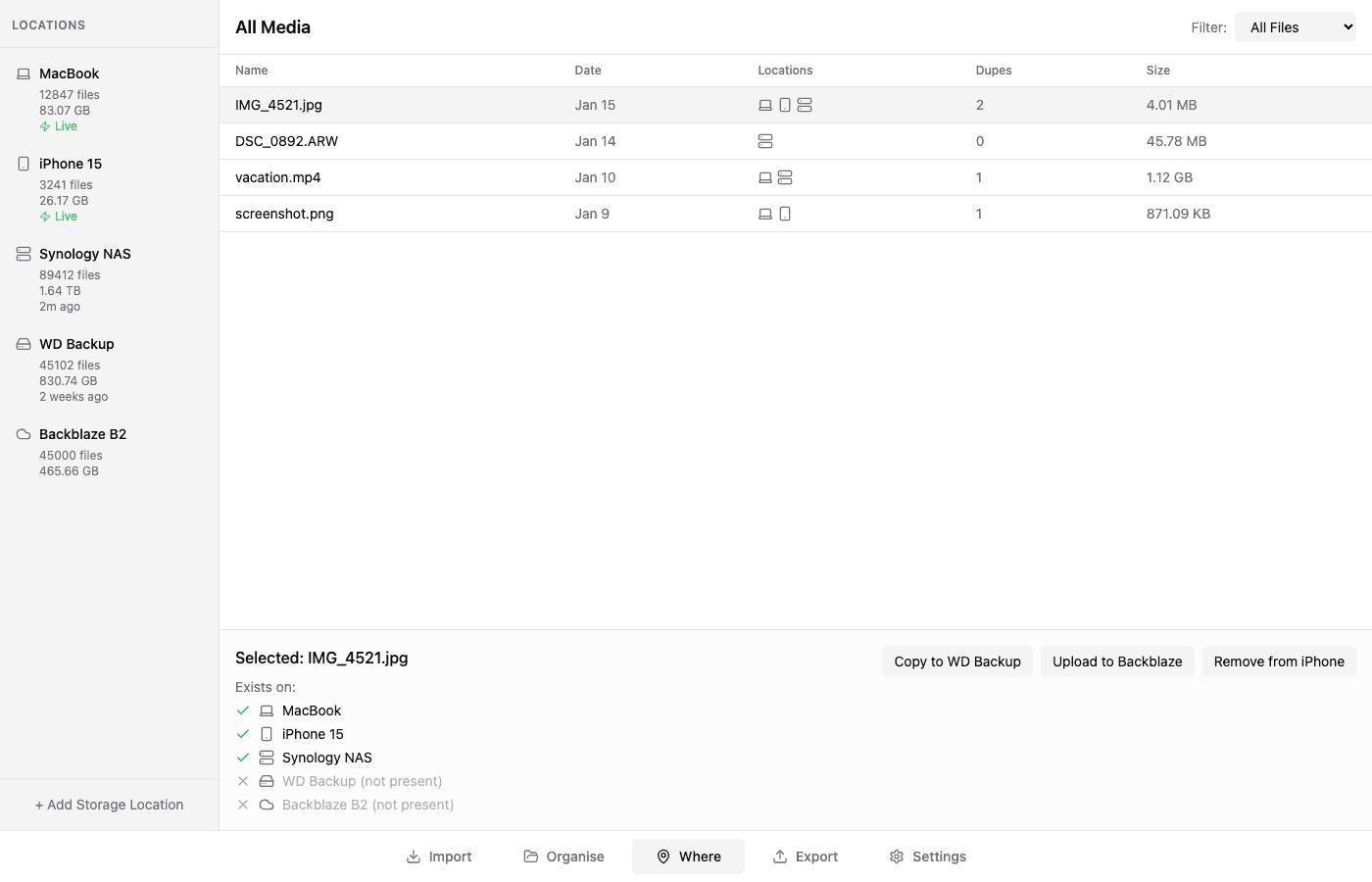Click the iPhone 15 phone icon in sidebar
Image resolution: width=1372 pixels, height=882 pixels.
point(22,163)
